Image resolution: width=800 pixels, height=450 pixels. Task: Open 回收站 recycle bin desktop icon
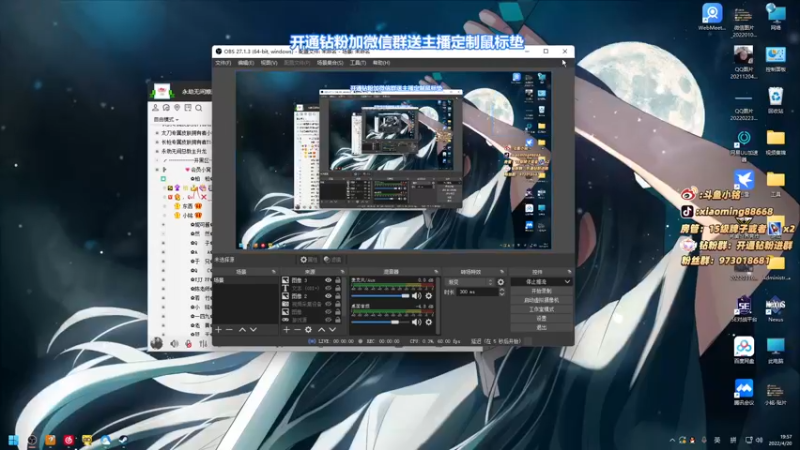pos(776,100)
